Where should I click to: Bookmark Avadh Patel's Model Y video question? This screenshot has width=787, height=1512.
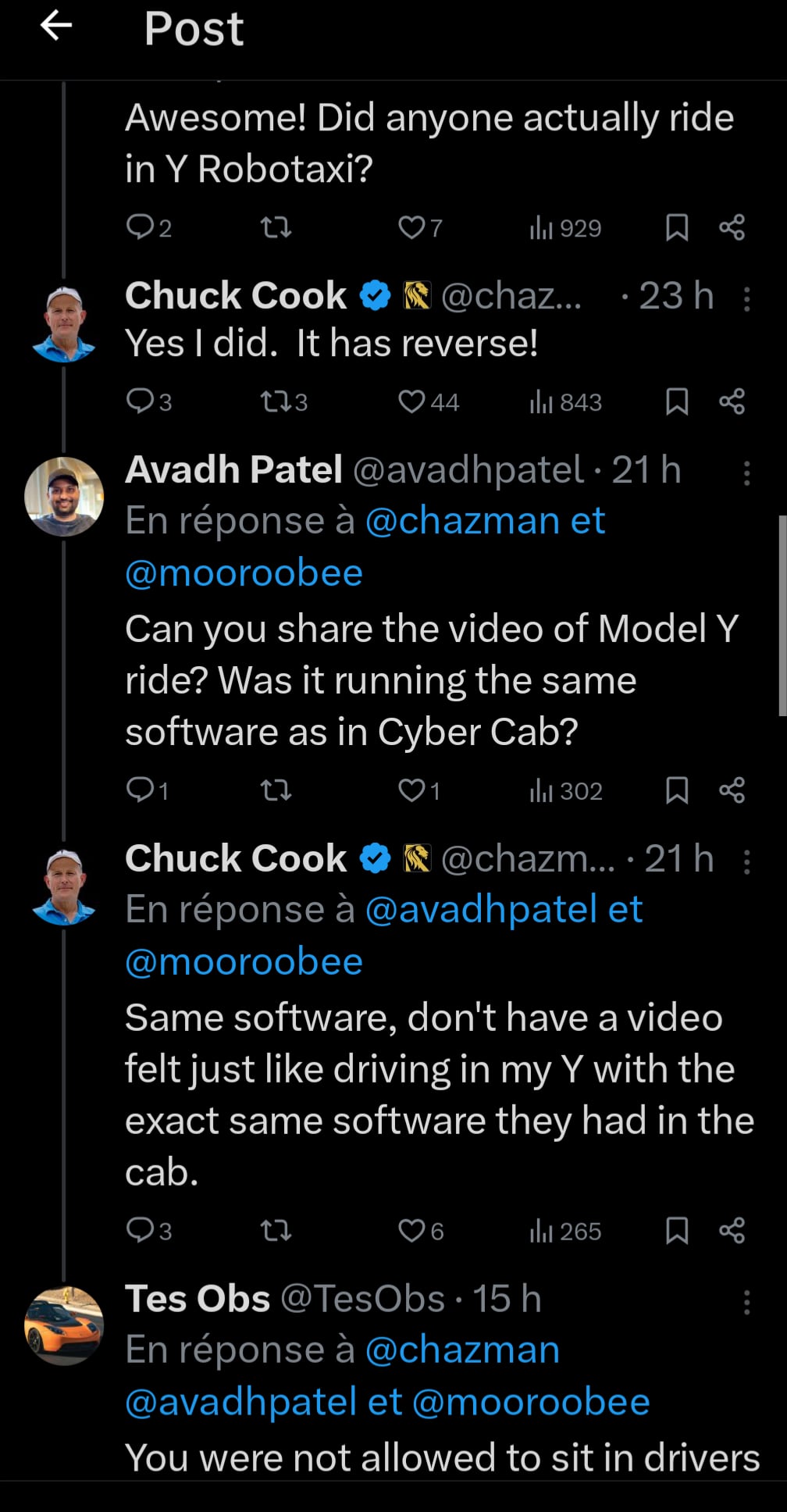676,791
